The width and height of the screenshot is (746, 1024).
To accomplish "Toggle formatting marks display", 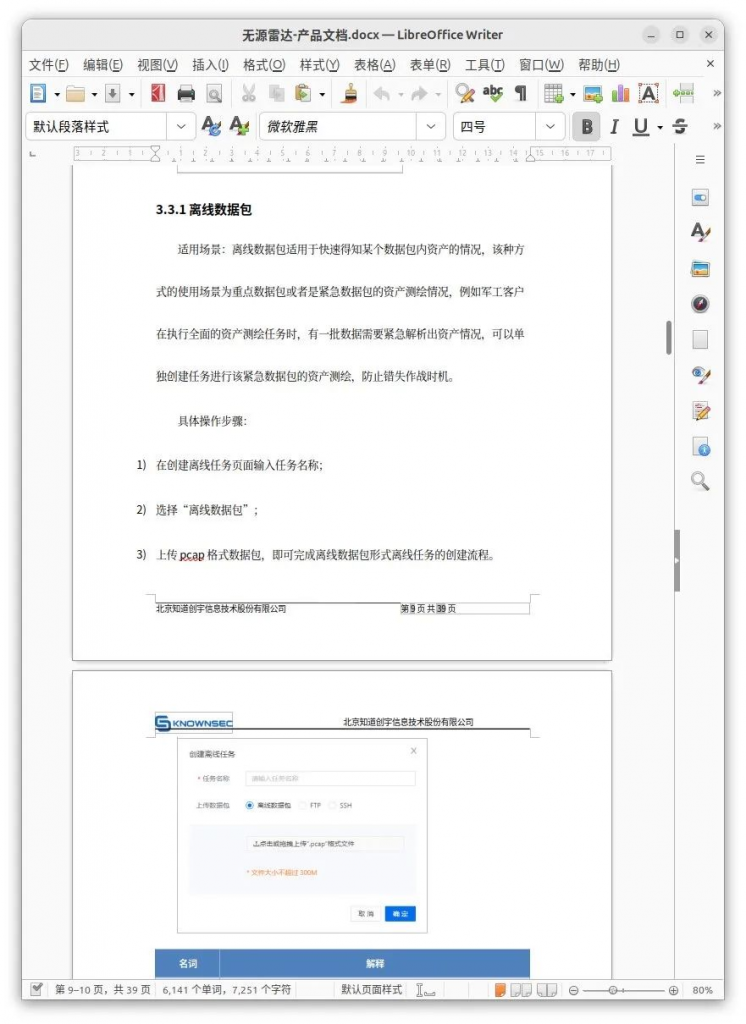I will click(x=520, y=94).
